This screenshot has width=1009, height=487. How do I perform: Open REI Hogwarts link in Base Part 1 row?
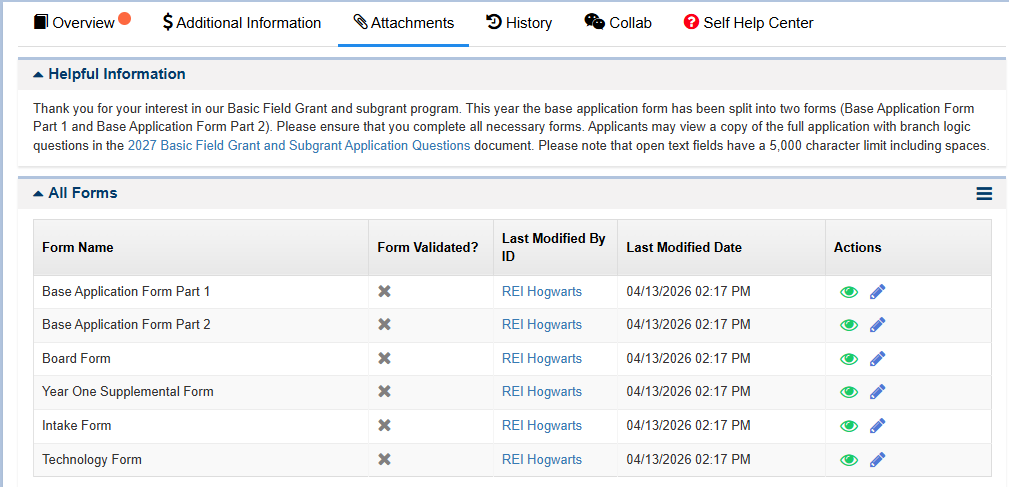pyautogui.click(x=542, y=291)
